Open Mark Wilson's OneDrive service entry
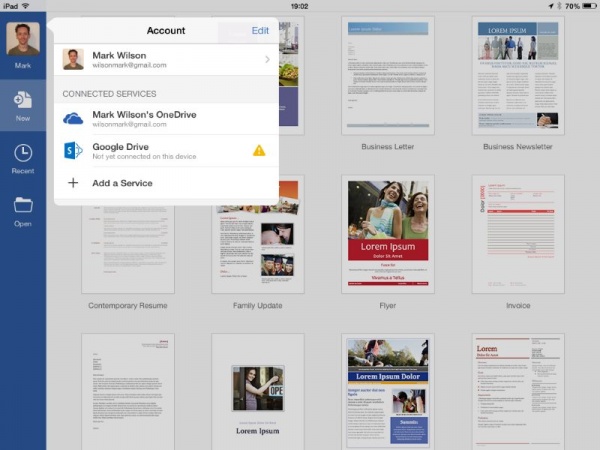Screen dimensions: 600x450 tap(165, 119)
